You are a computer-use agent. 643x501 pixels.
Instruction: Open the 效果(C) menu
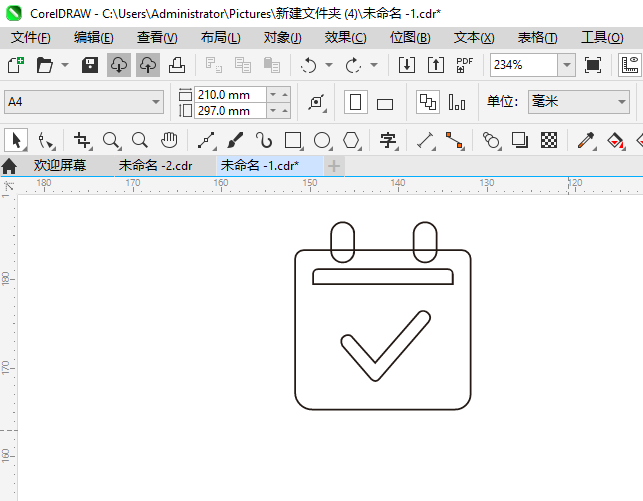click(345, 38)
